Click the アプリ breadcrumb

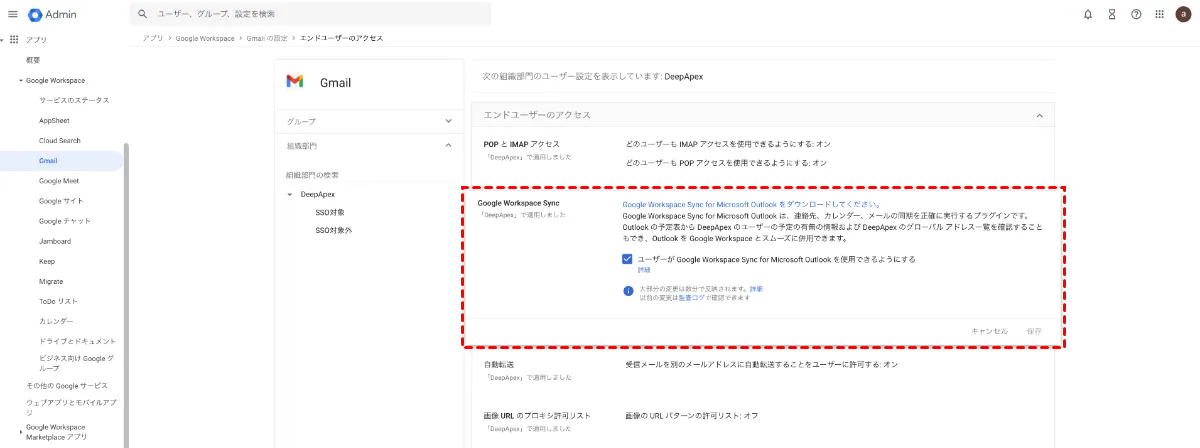153,37
